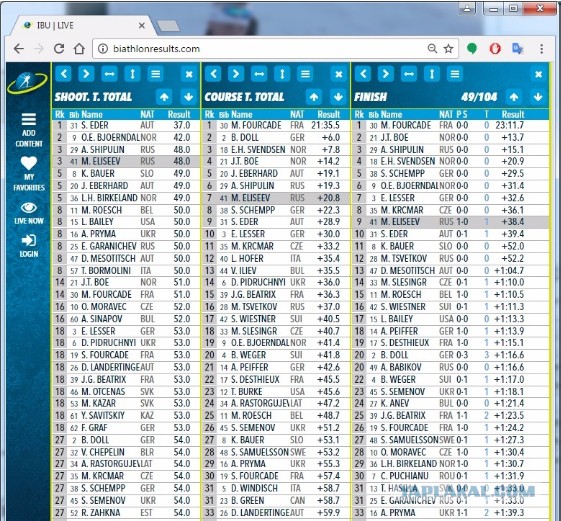Image resolution: width=561 pixels, height=521 pixels.
Task: Bookmark this page with the star
Action: tap(448, 49)
